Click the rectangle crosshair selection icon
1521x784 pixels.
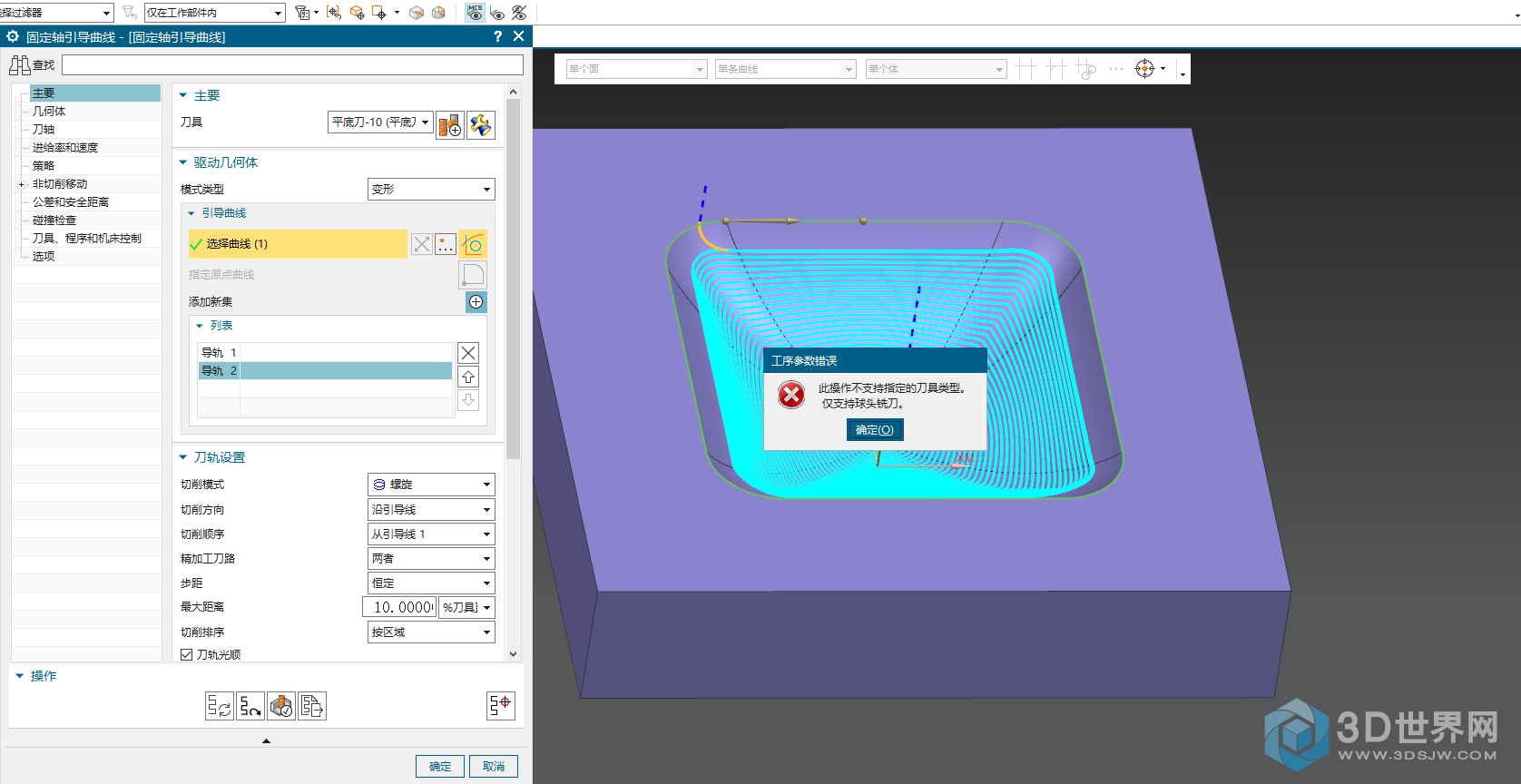379,13
